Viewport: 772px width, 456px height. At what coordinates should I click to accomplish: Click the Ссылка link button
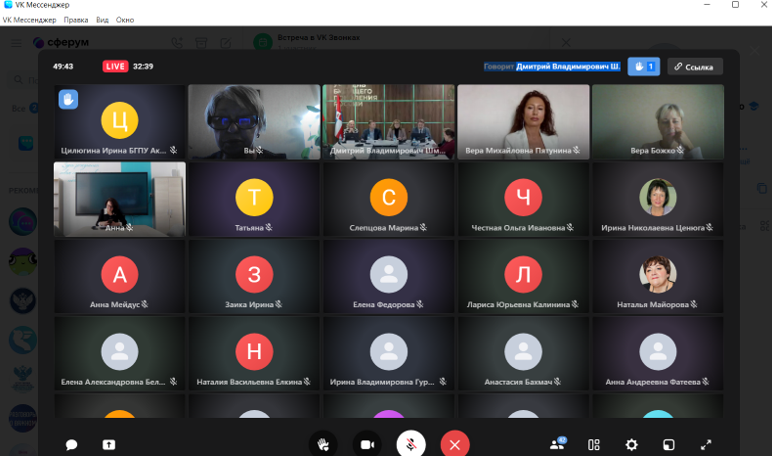click(695, 67)
